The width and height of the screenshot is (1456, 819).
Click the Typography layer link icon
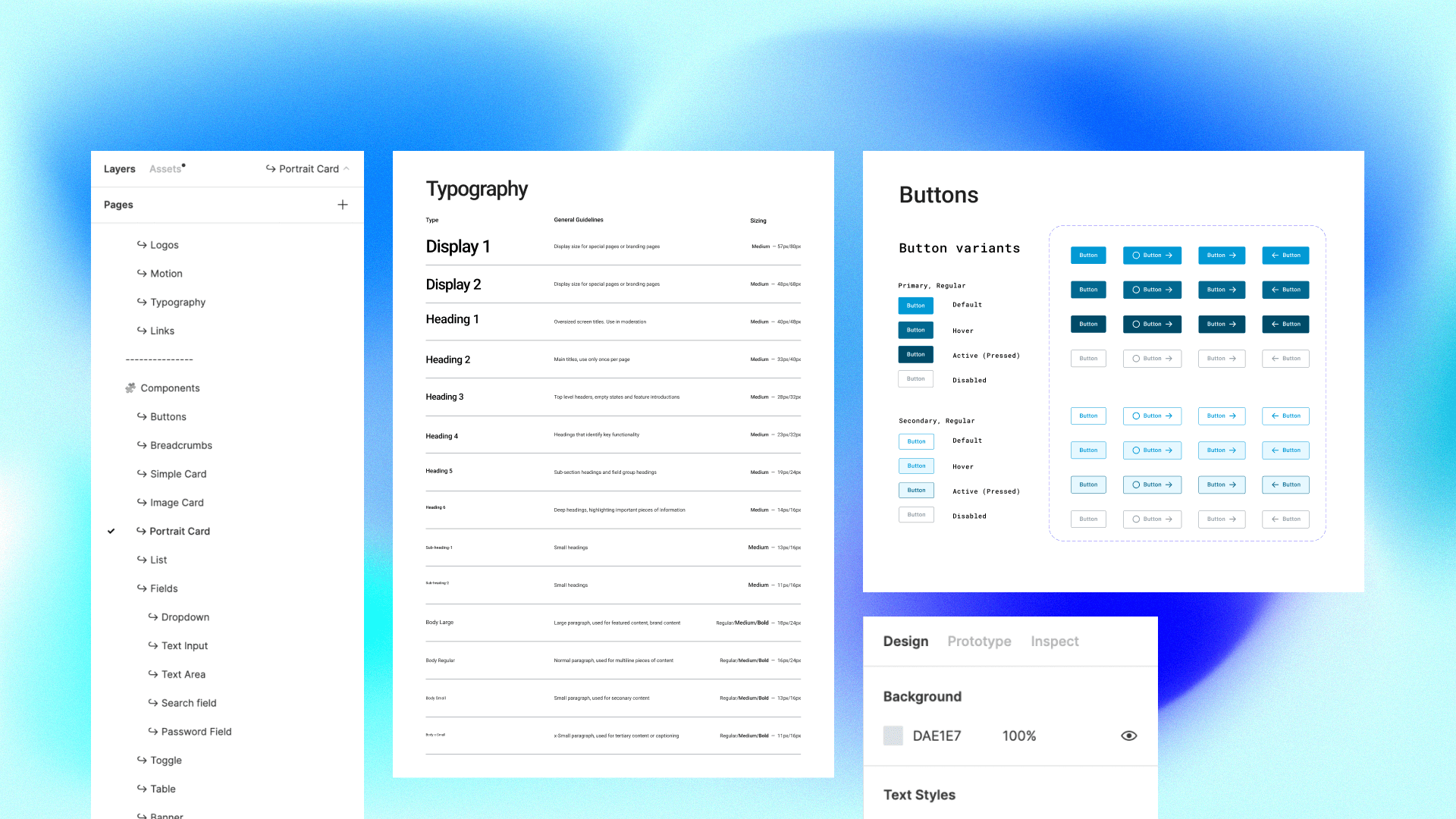pos(141,301)
